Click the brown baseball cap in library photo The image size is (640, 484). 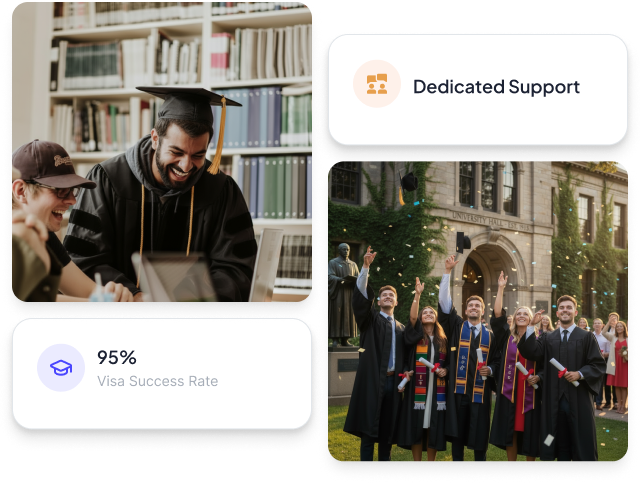[49, 164]
